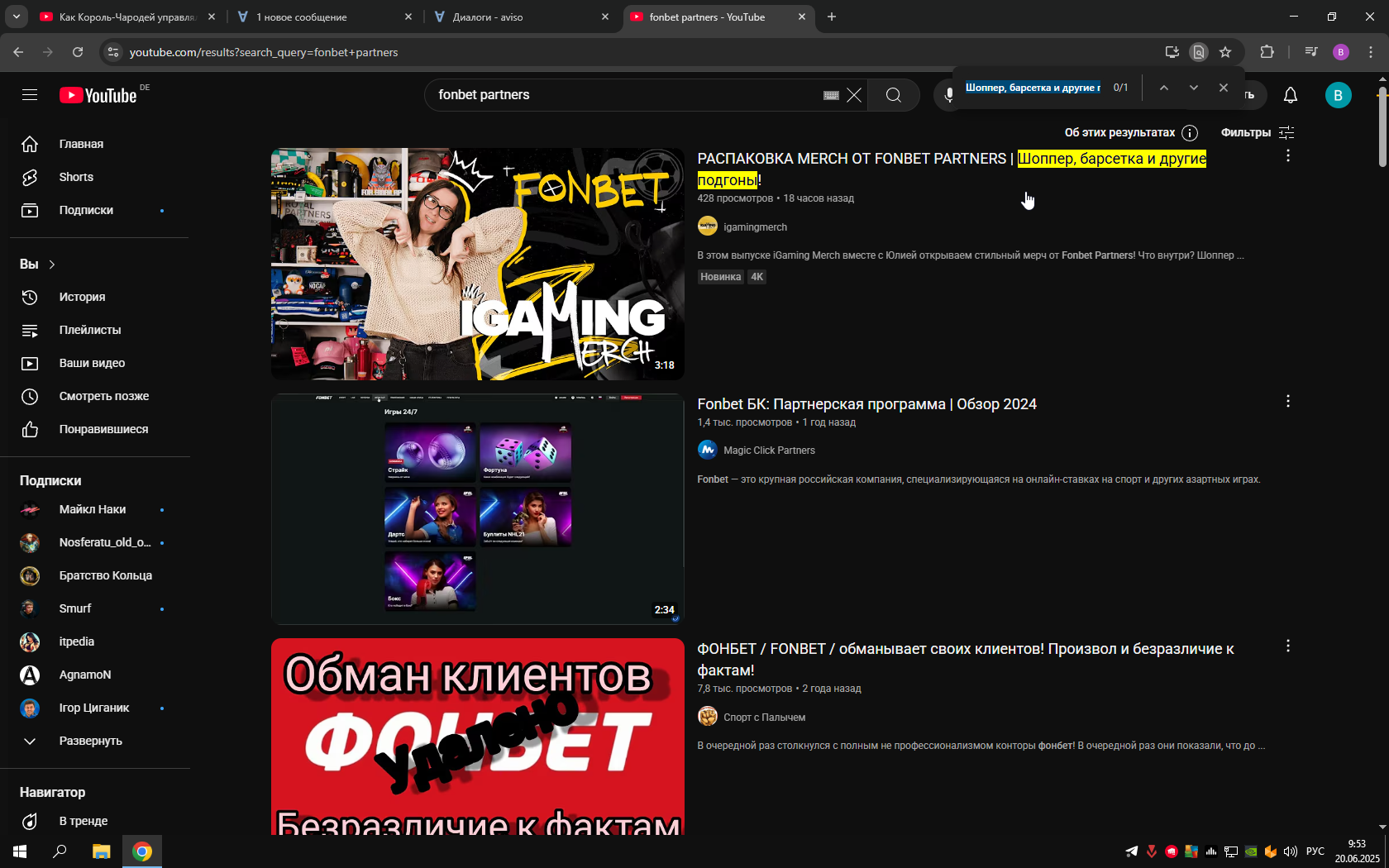The image size is (1389, 868).
Task: Click install app icon in address bar
Action: 1172,52
